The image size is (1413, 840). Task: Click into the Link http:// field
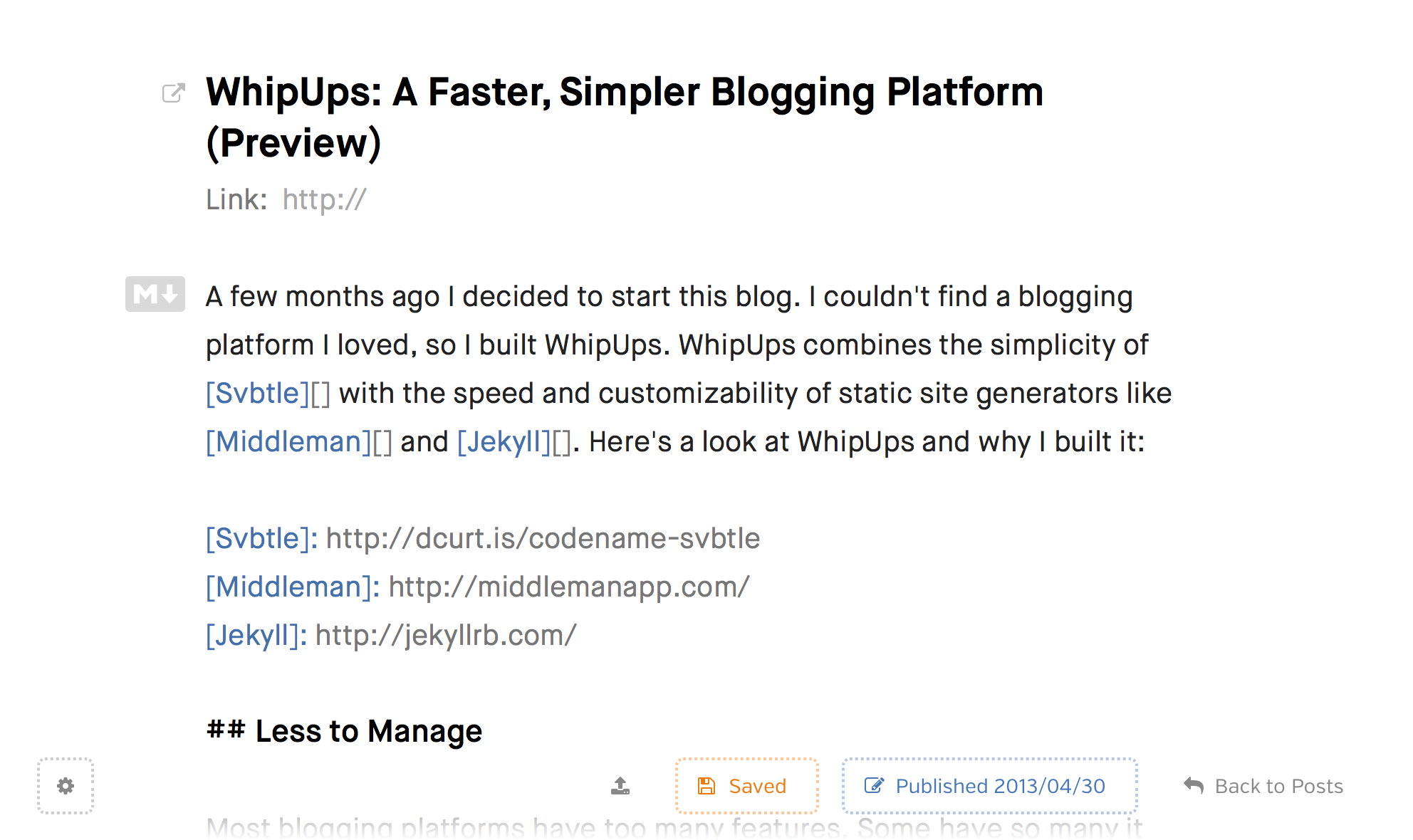click(324, 199)
